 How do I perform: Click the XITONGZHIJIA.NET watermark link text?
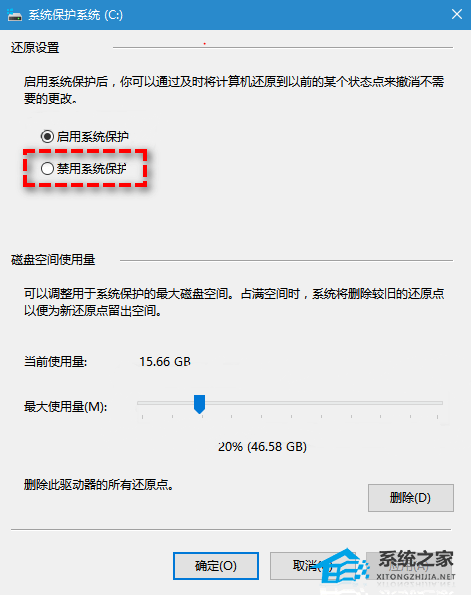click(416, 576)
